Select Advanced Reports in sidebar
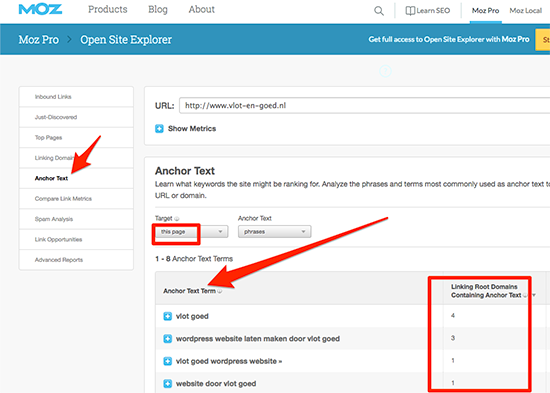Image resolution: width=550 pixels, height=393 pixels. click(76, 260)
